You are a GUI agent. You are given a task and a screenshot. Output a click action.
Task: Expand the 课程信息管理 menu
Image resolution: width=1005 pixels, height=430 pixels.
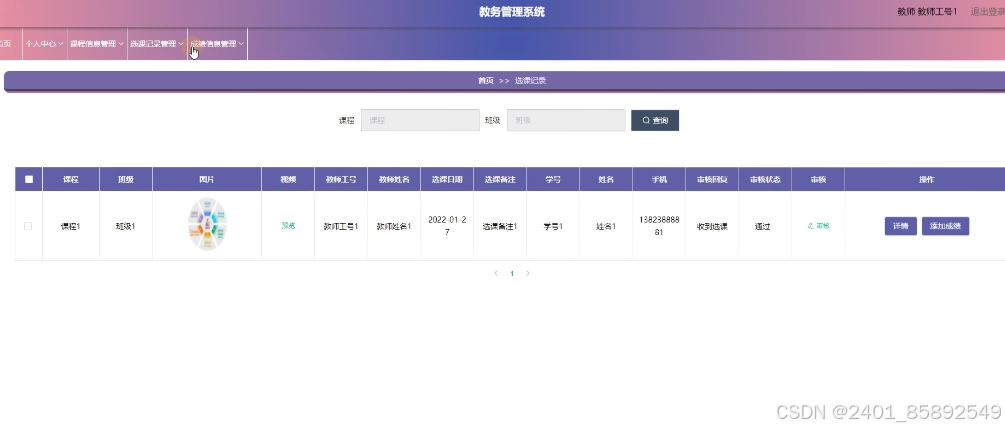click(97, 44)
